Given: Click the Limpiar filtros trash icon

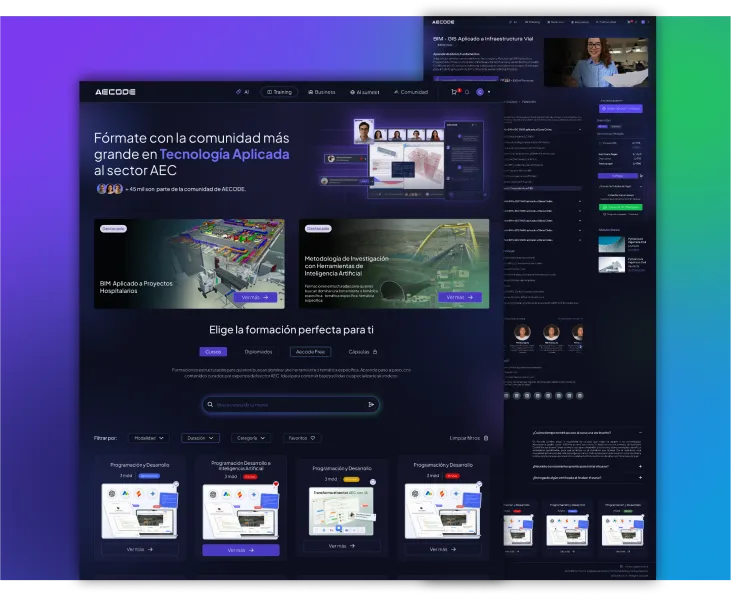Looking at the screenshot, I should click(486, 438).
